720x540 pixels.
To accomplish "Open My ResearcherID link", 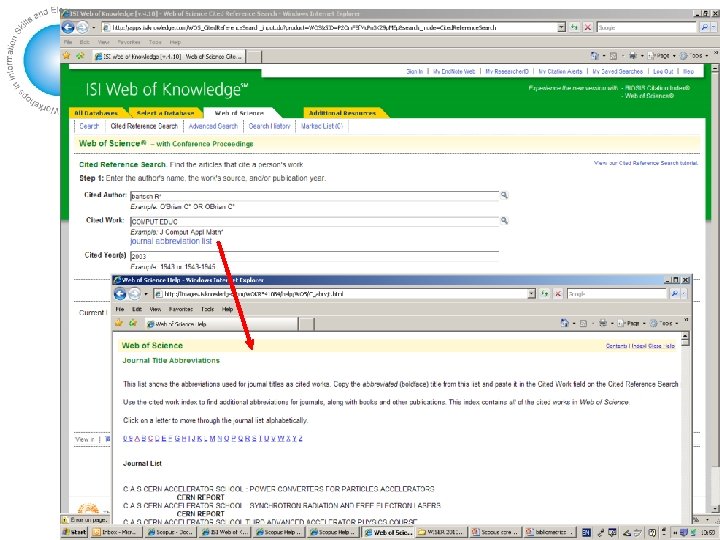I will coord(507,72).
